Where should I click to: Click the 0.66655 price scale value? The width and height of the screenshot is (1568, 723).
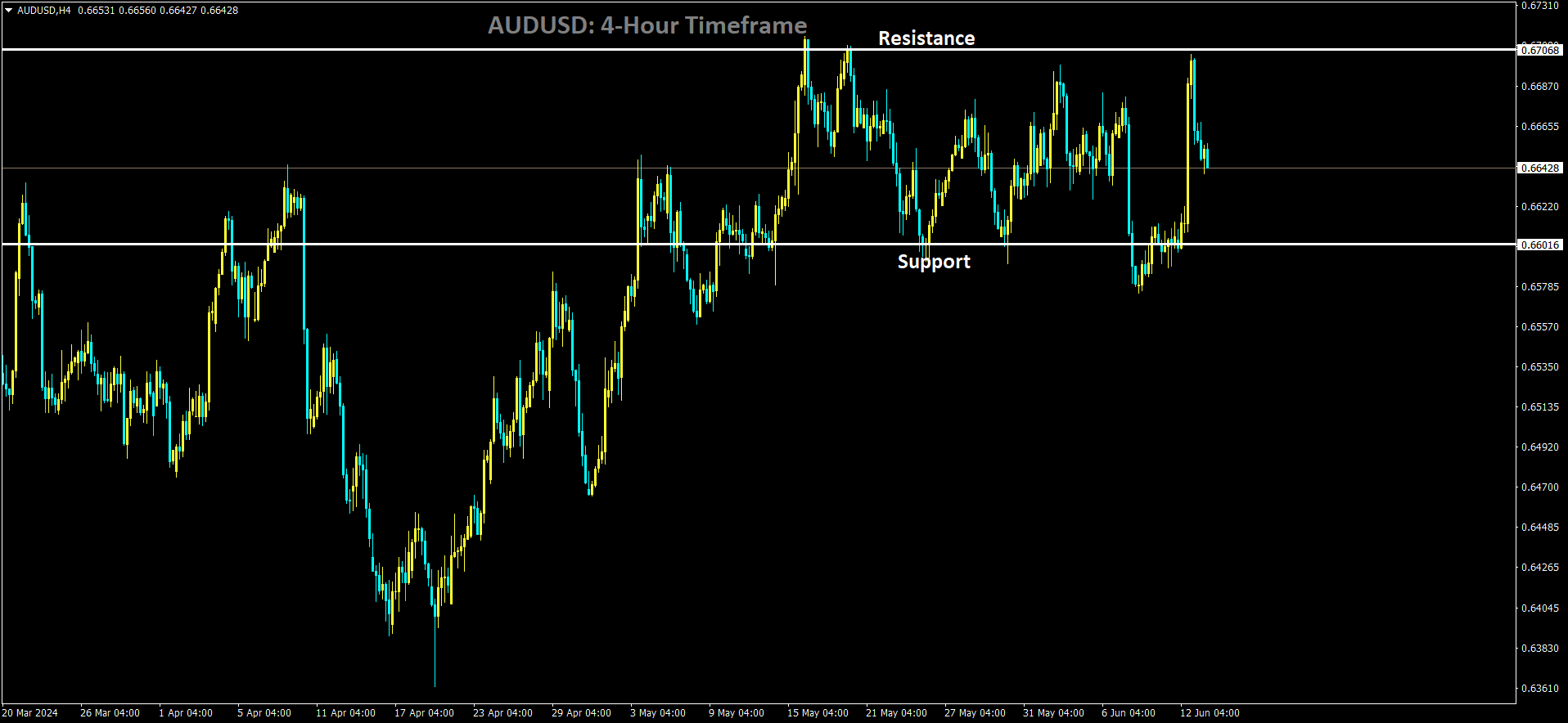tap(1539, 127)
